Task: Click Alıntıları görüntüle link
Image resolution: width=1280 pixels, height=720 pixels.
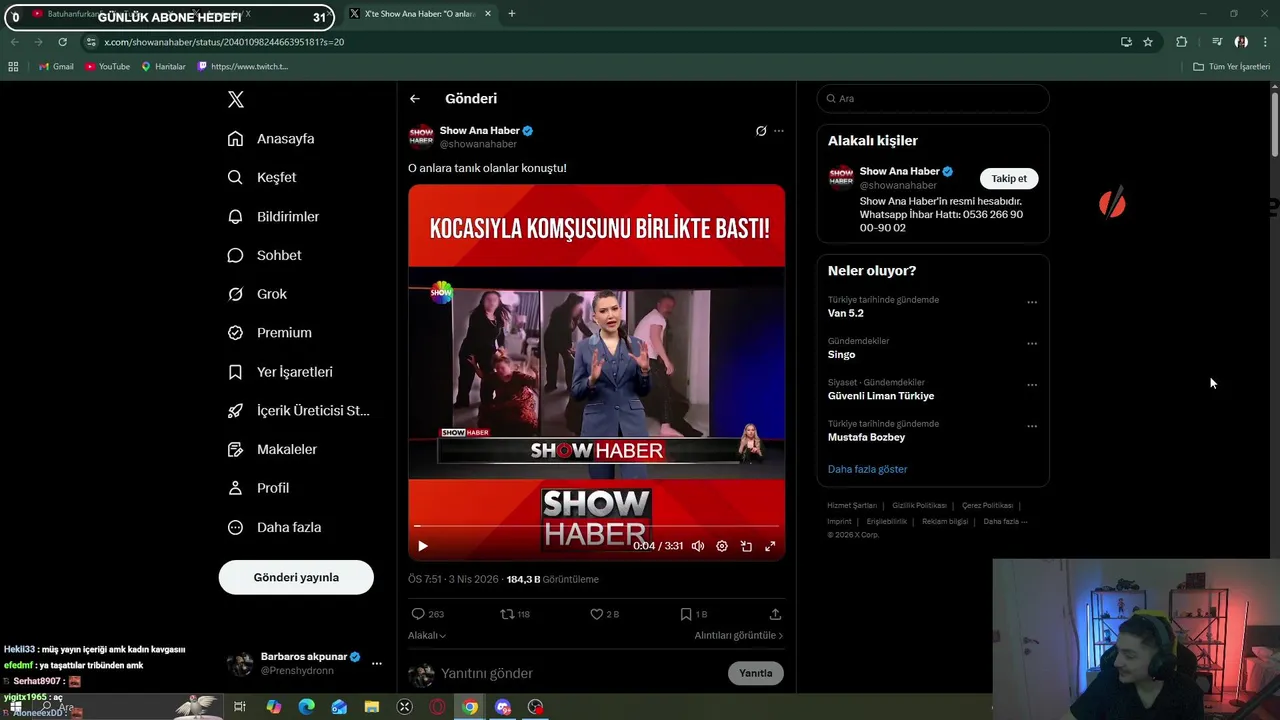Action: pos(739,636)
